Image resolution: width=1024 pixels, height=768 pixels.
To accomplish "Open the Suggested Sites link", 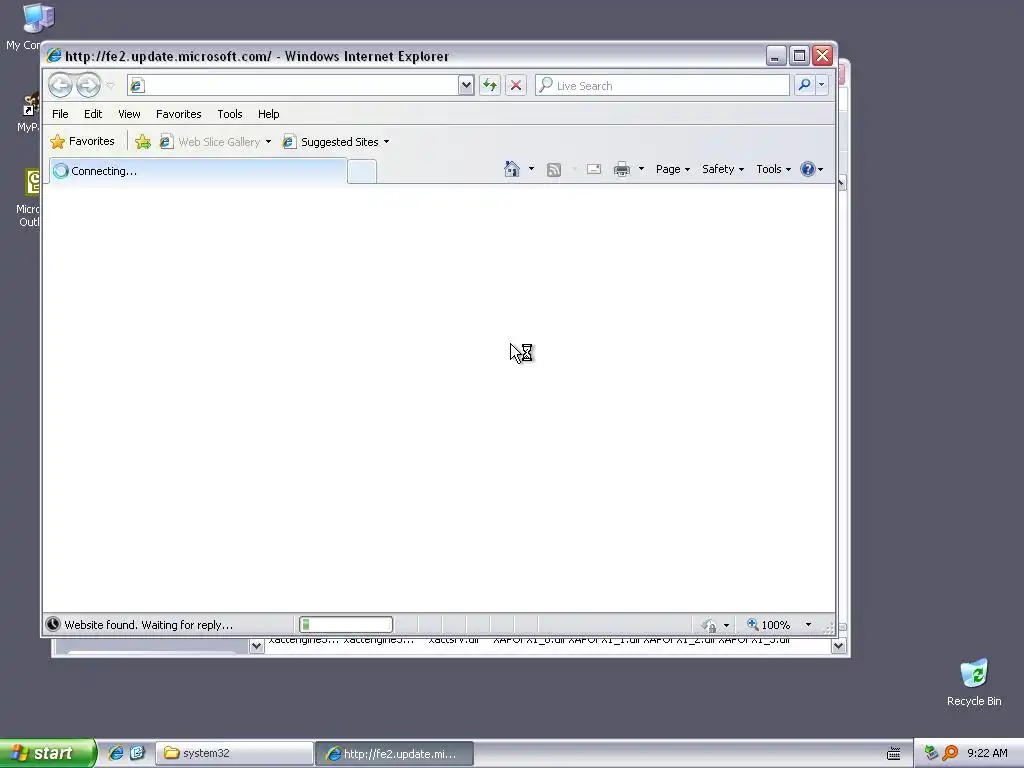I will 331,142.
